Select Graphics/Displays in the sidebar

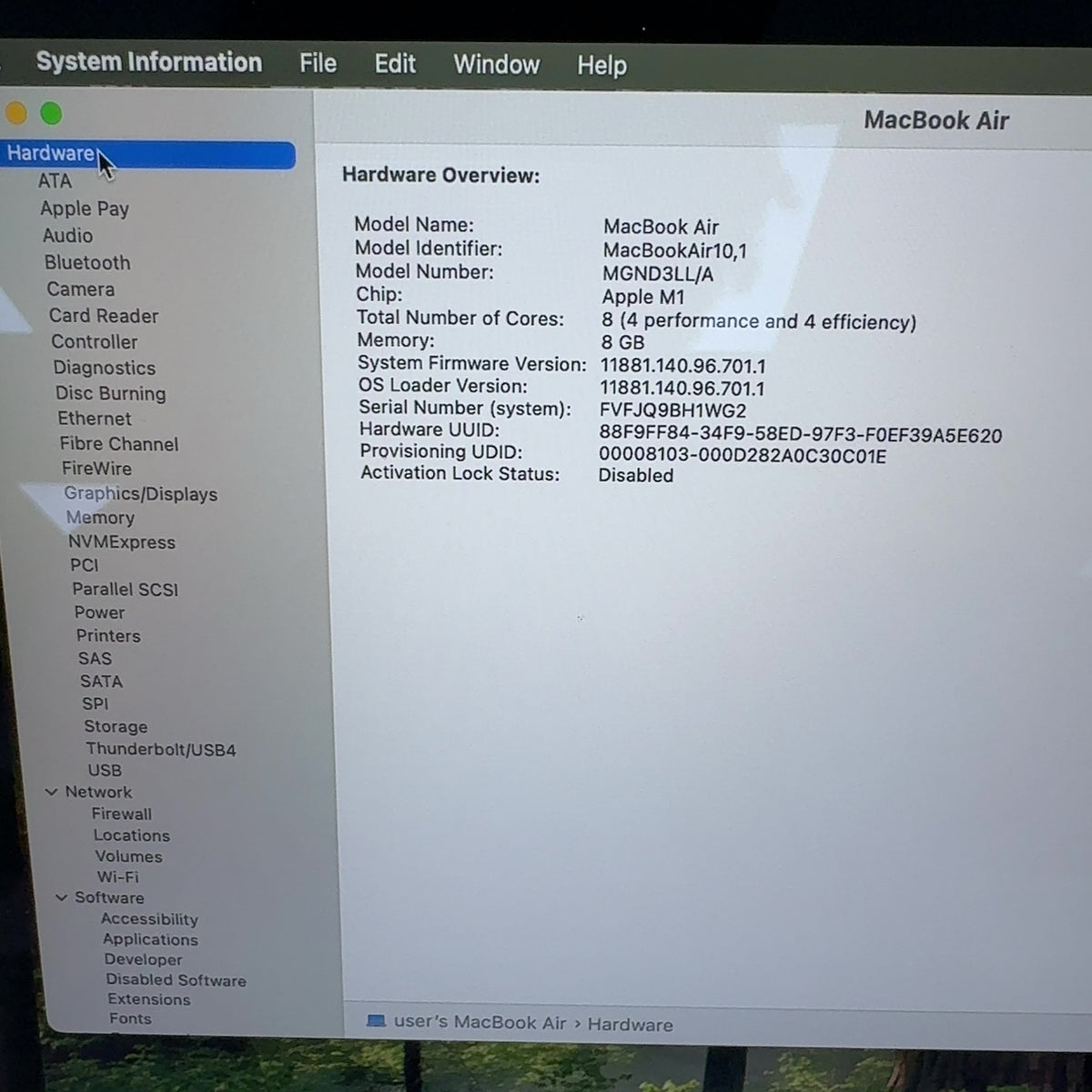pyautogui.click(x=141, y=494)
